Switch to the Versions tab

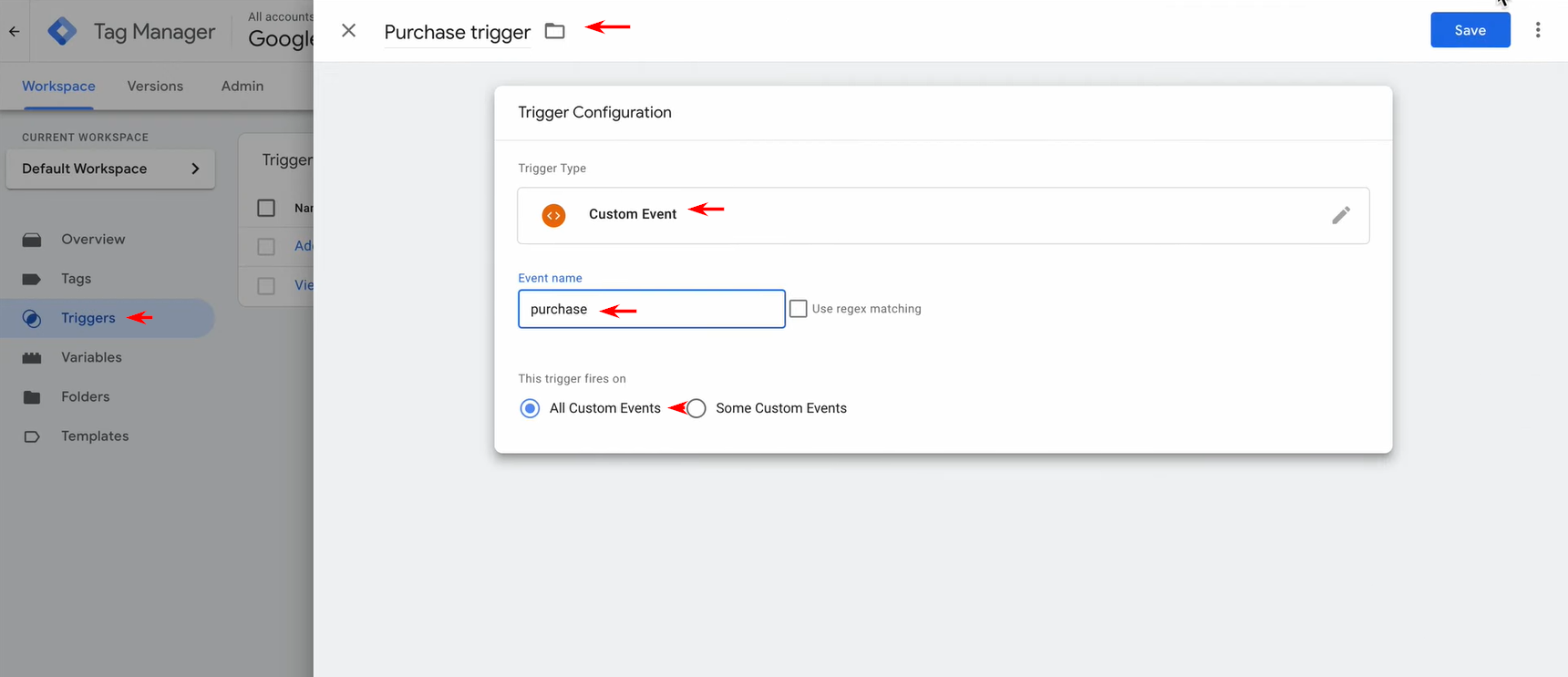coord(155,86)
